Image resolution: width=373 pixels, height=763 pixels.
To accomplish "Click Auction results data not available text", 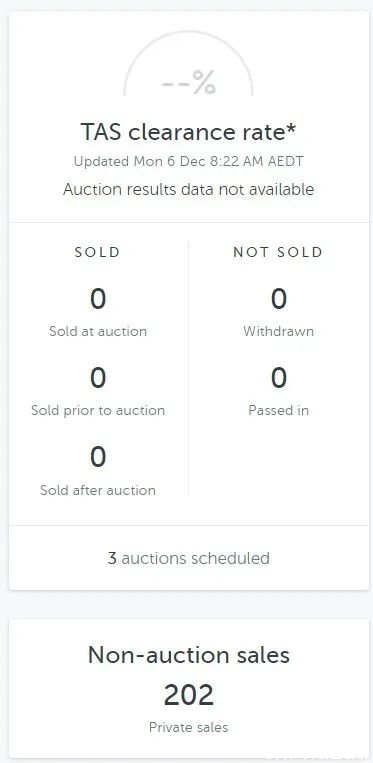I will coord(188,189).
